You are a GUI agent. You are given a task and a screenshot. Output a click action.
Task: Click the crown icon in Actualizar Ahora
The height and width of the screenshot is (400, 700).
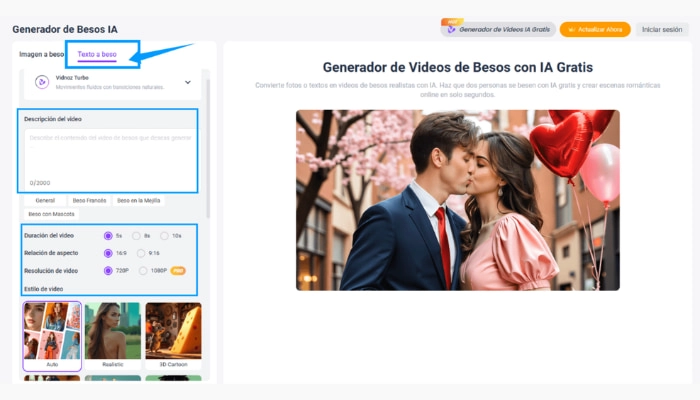[571, 29]
